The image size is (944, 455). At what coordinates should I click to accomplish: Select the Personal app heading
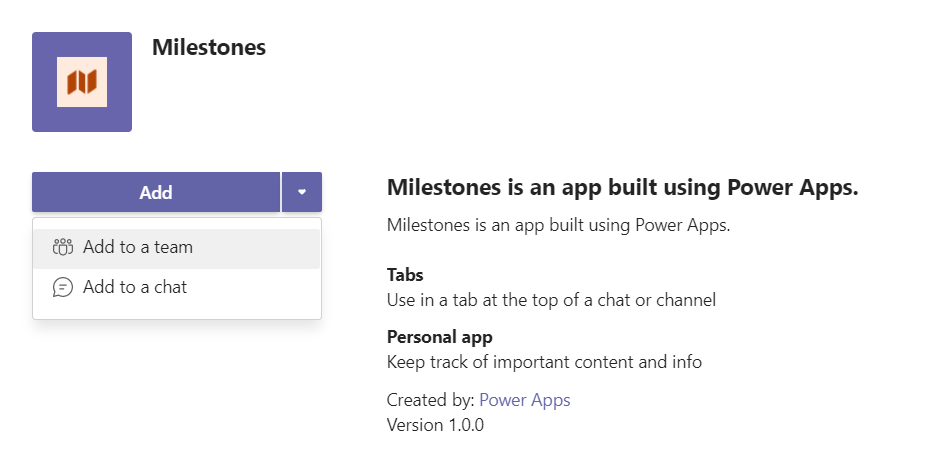(439, 337)
